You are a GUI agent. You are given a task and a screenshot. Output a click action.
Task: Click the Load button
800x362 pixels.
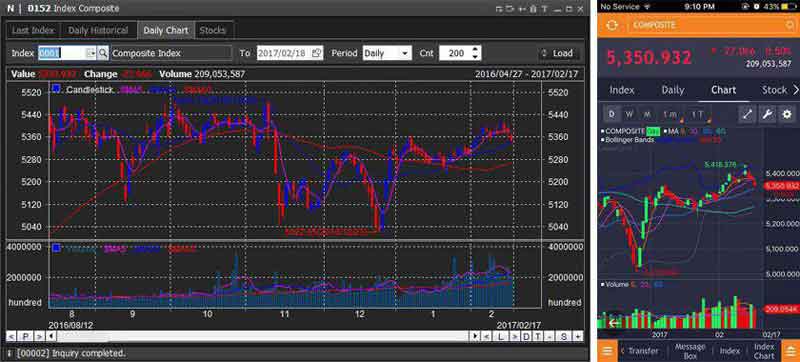tap(558, 53)
